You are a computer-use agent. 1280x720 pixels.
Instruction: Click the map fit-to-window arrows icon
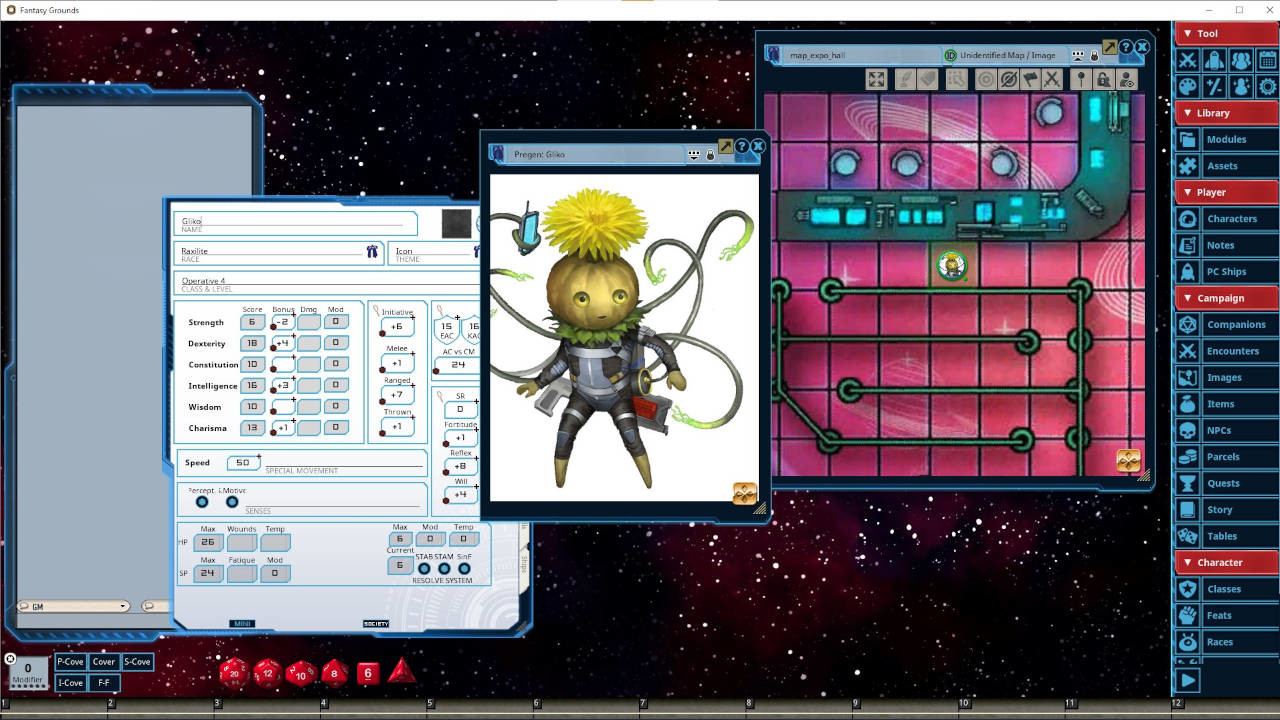click(x=876, y=80)
